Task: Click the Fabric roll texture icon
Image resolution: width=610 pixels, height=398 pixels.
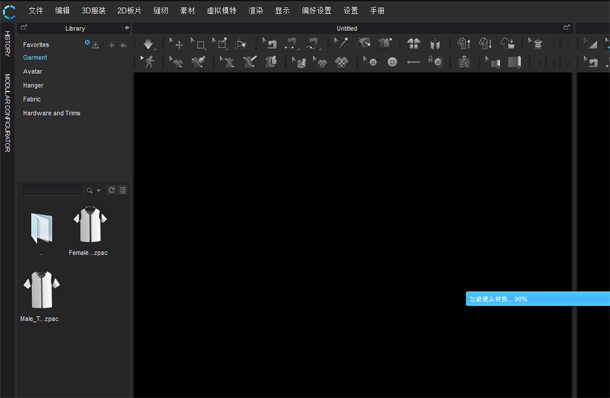Action: [x=514, y=62]
